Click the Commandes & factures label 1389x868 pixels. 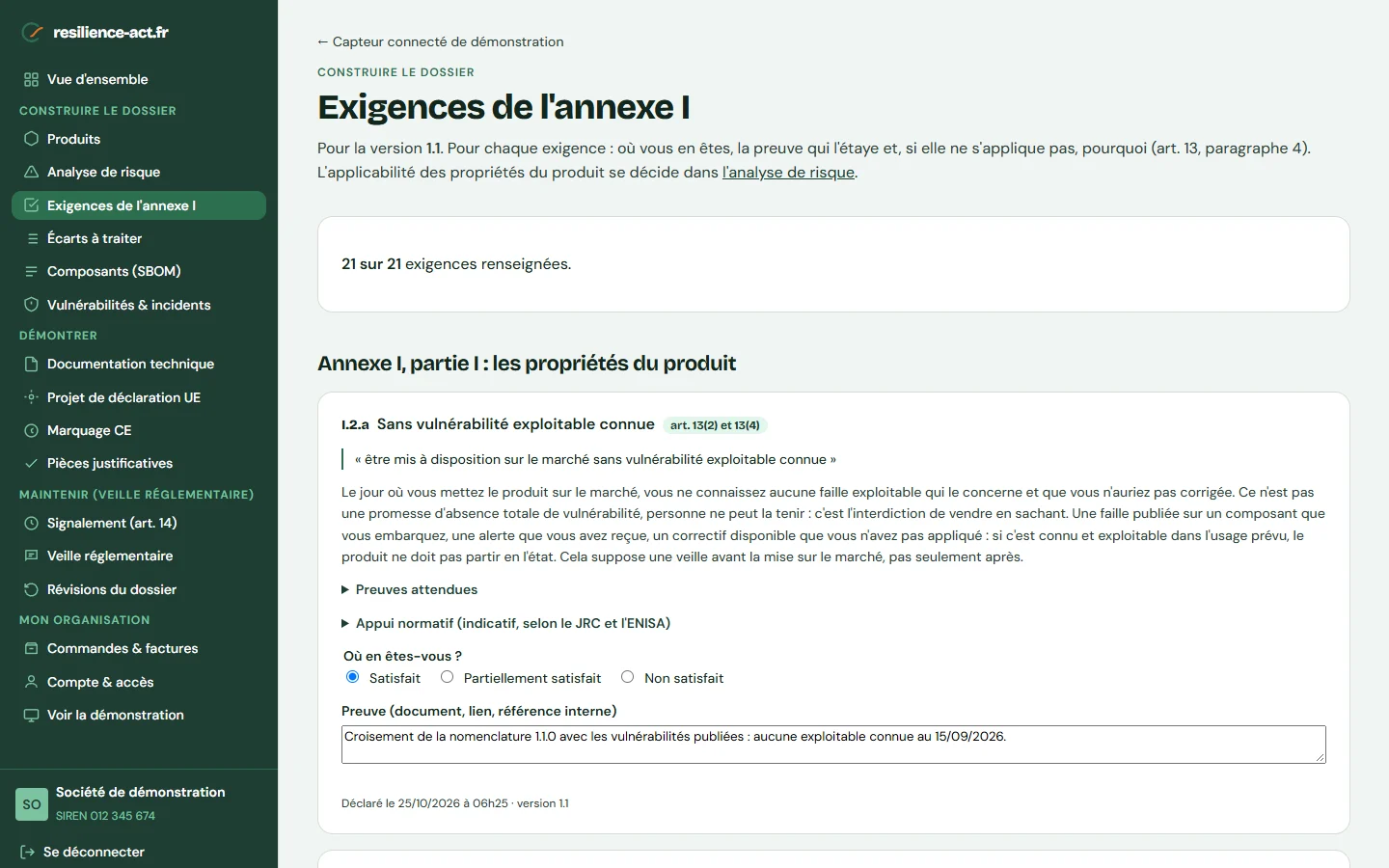pyautogui.click(x=123, y=648)
